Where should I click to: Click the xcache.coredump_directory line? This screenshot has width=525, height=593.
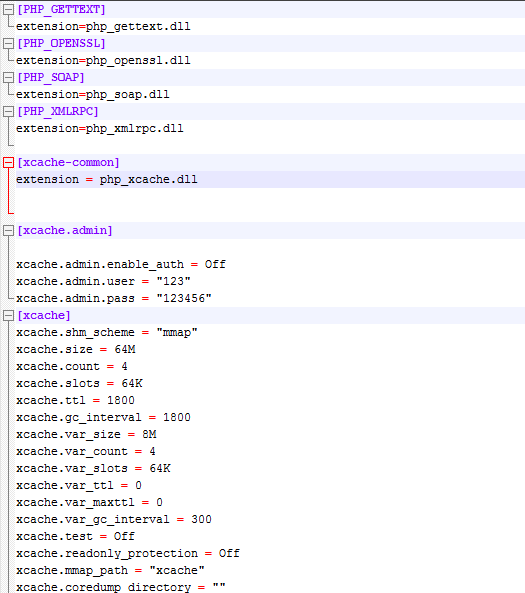(x=121, y=587)
